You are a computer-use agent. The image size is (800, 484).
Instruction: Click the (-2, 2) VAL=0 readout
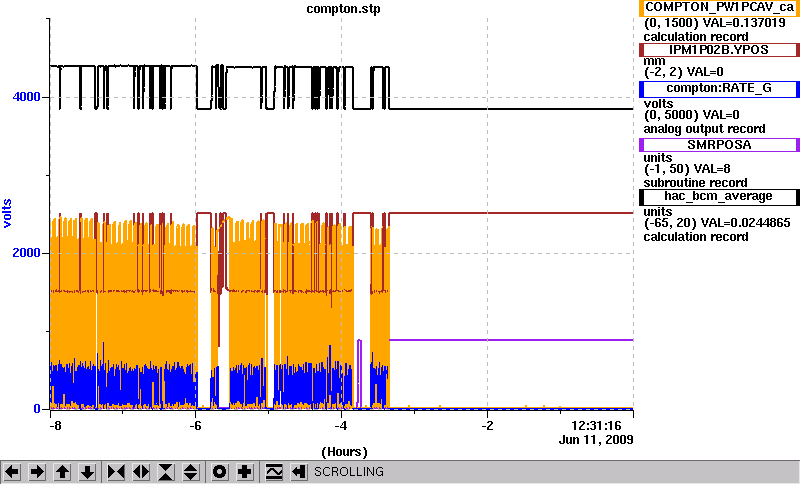coord(684,72)
